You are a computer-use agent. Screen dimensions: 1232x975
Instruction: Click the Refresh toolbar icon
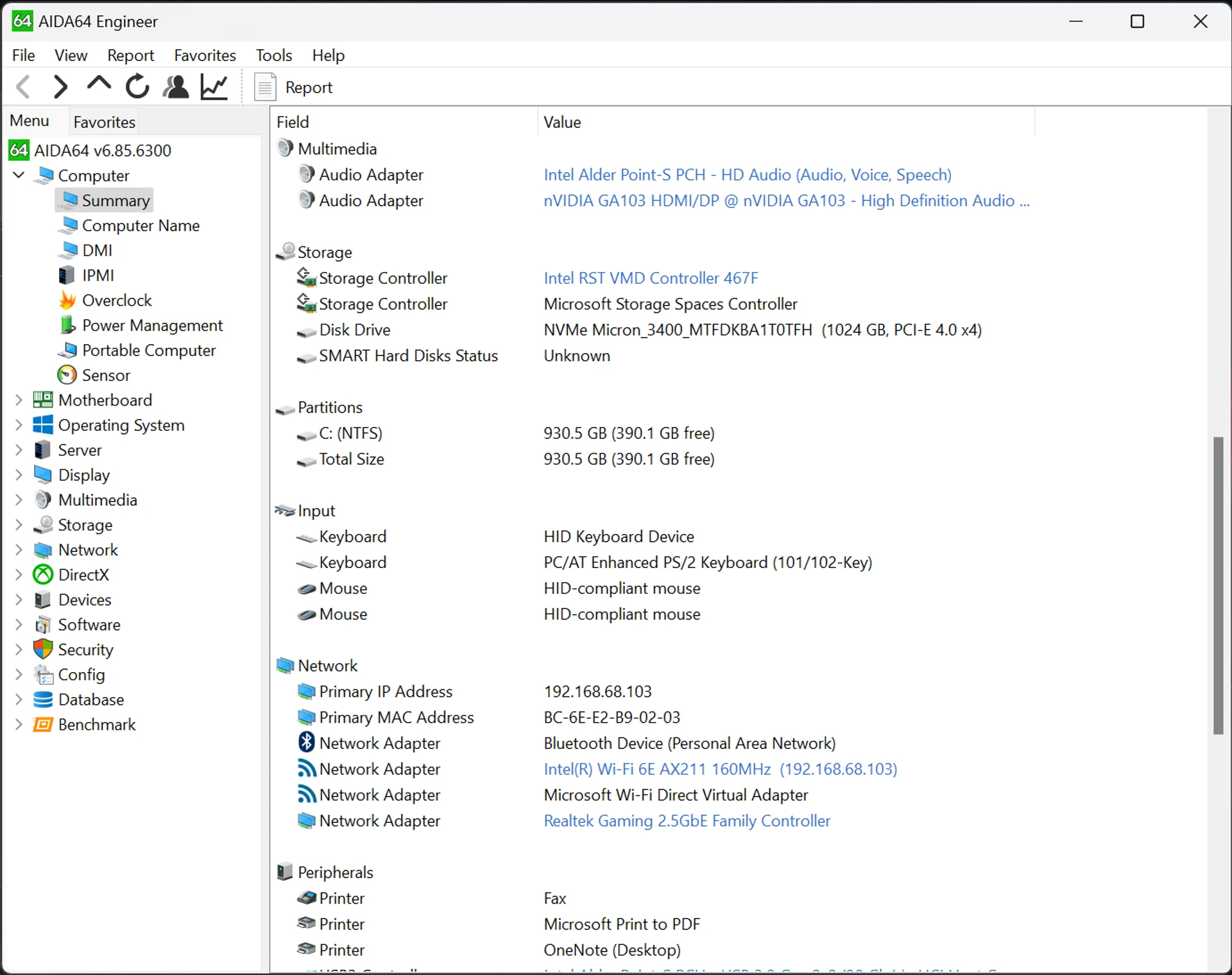[x=137, y=87]
